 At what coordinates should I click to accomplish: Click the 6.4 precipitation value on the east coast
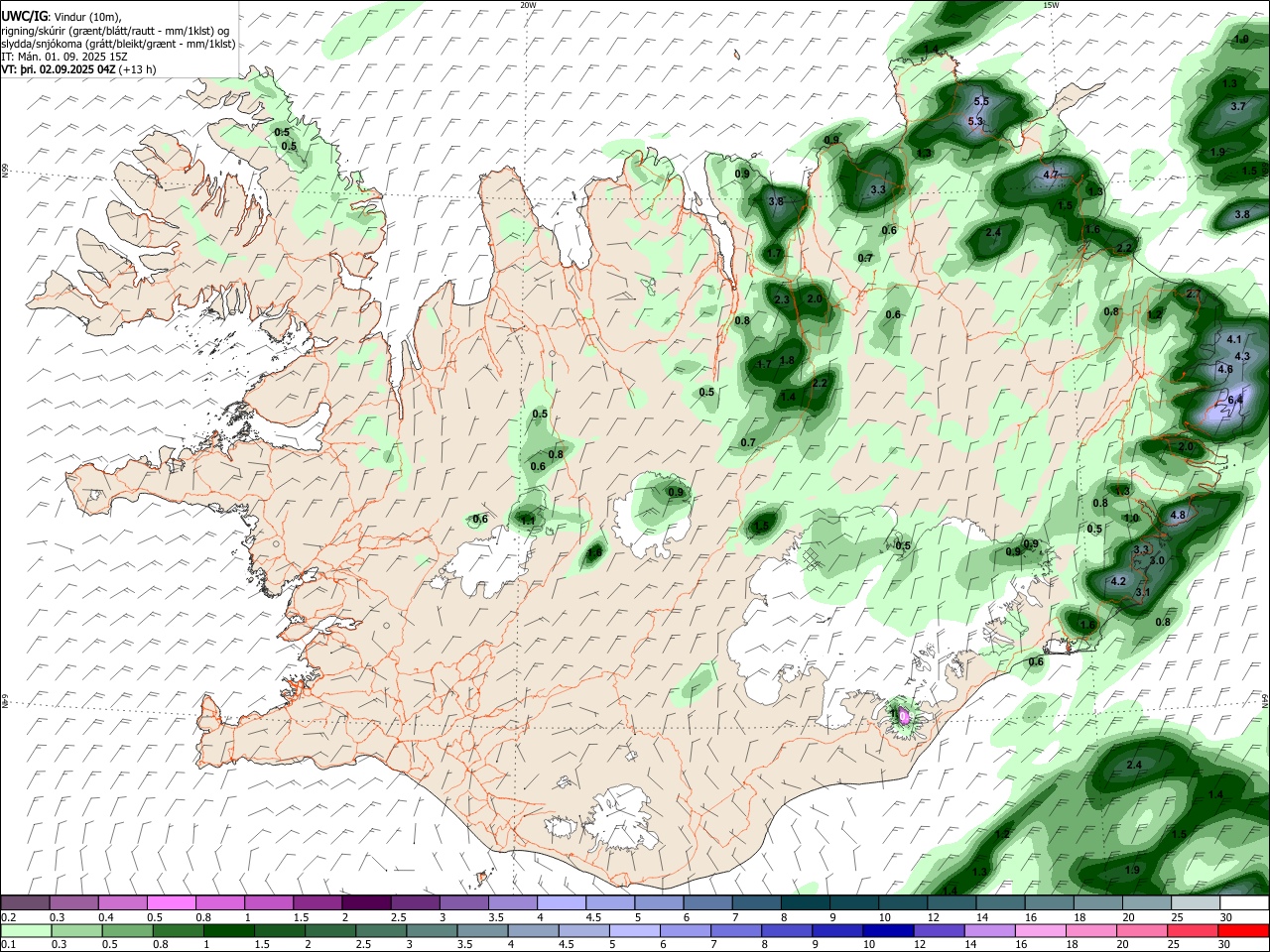(x=1235, y=399)
